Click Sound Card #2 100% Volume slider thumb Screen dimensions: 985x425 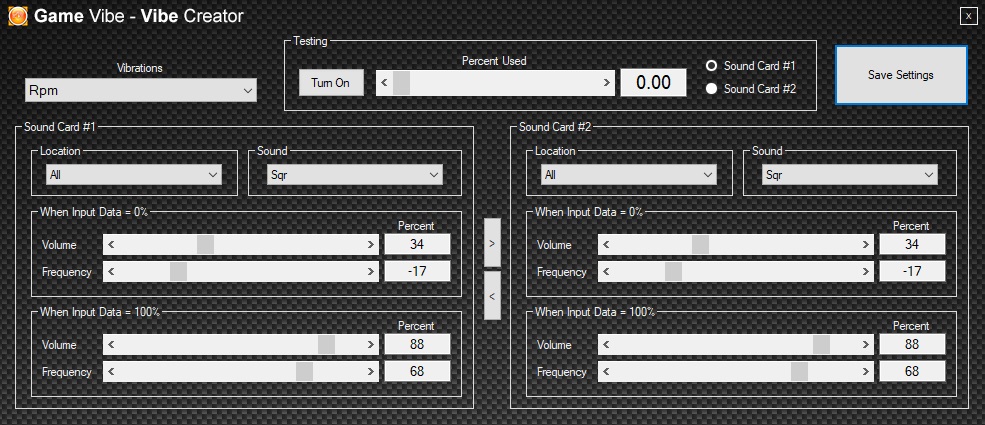pyautogui.click(x=821, y=344)
